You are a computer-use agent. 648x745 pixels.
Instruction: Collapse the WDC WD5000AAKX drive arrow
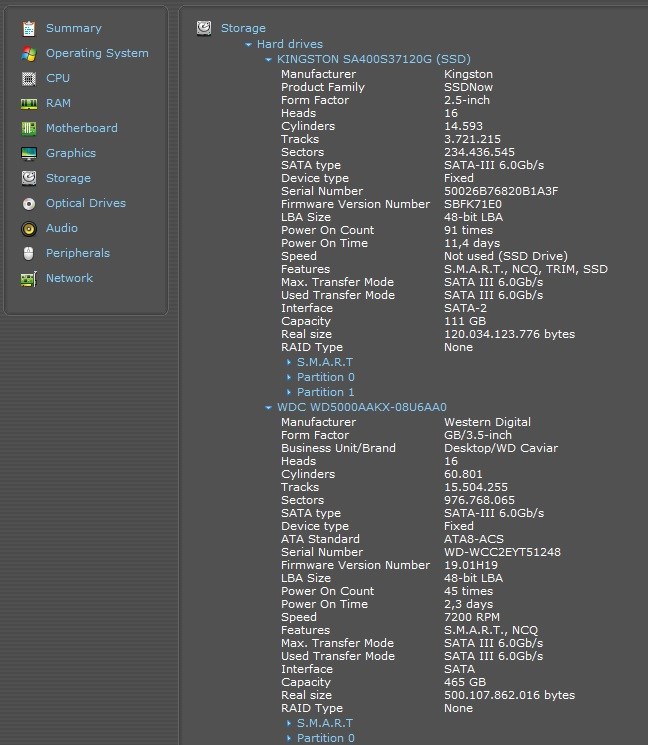pos(268,408)
